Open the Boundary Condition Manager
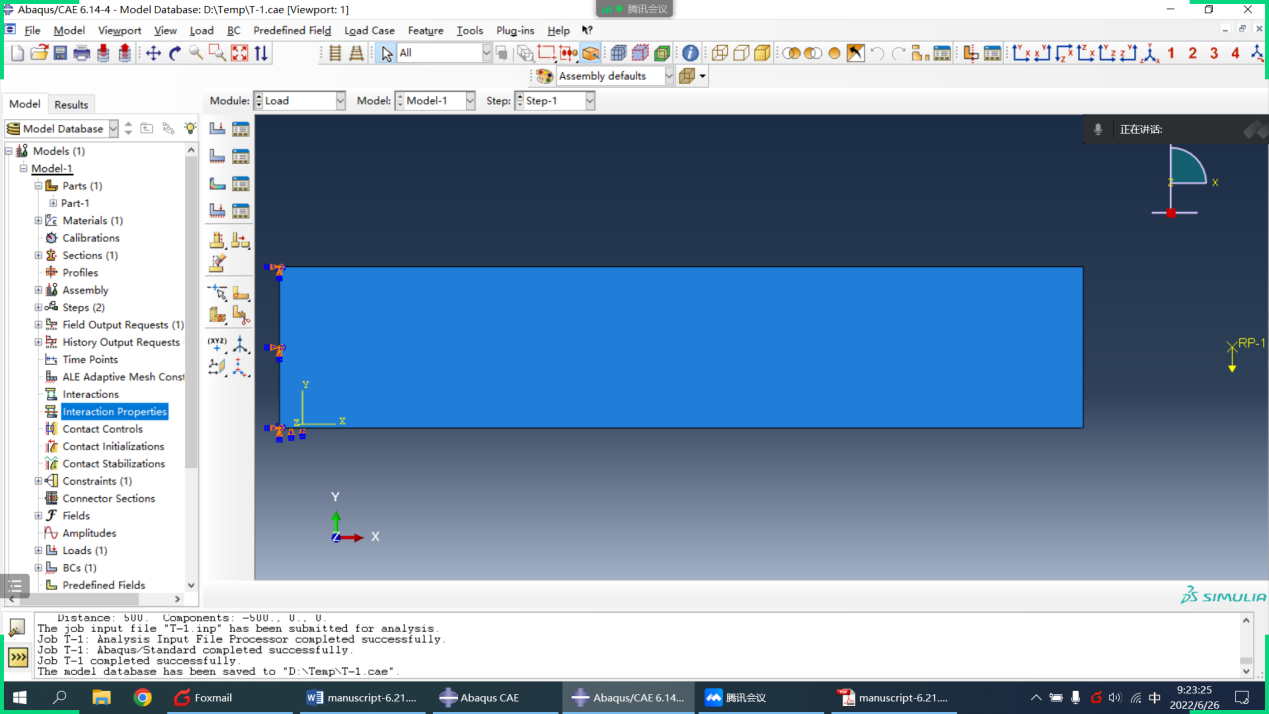1269x714 pixels. pyautogui.click(x=241, y=156)
